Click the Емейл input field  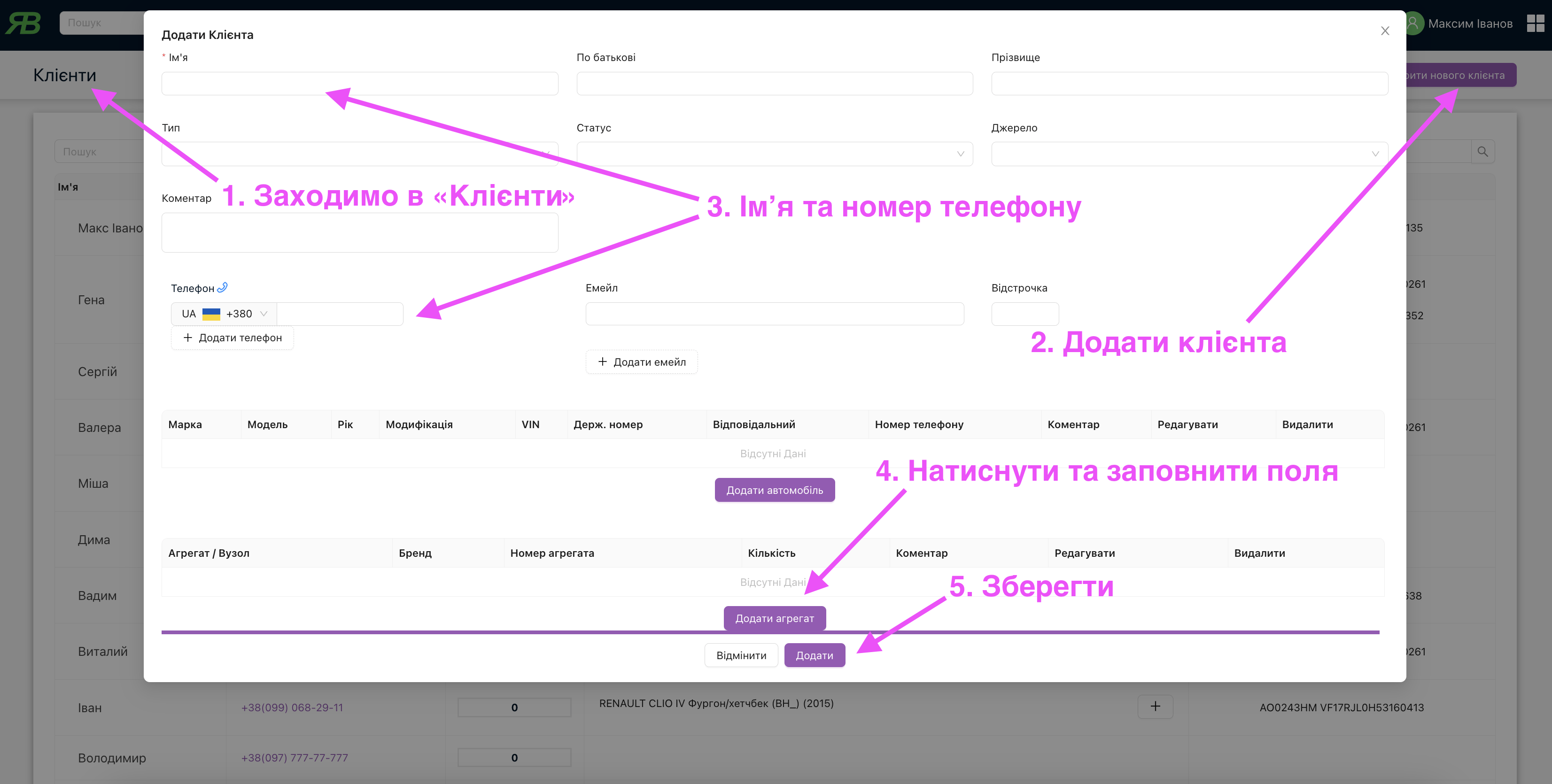click(774, 314)
